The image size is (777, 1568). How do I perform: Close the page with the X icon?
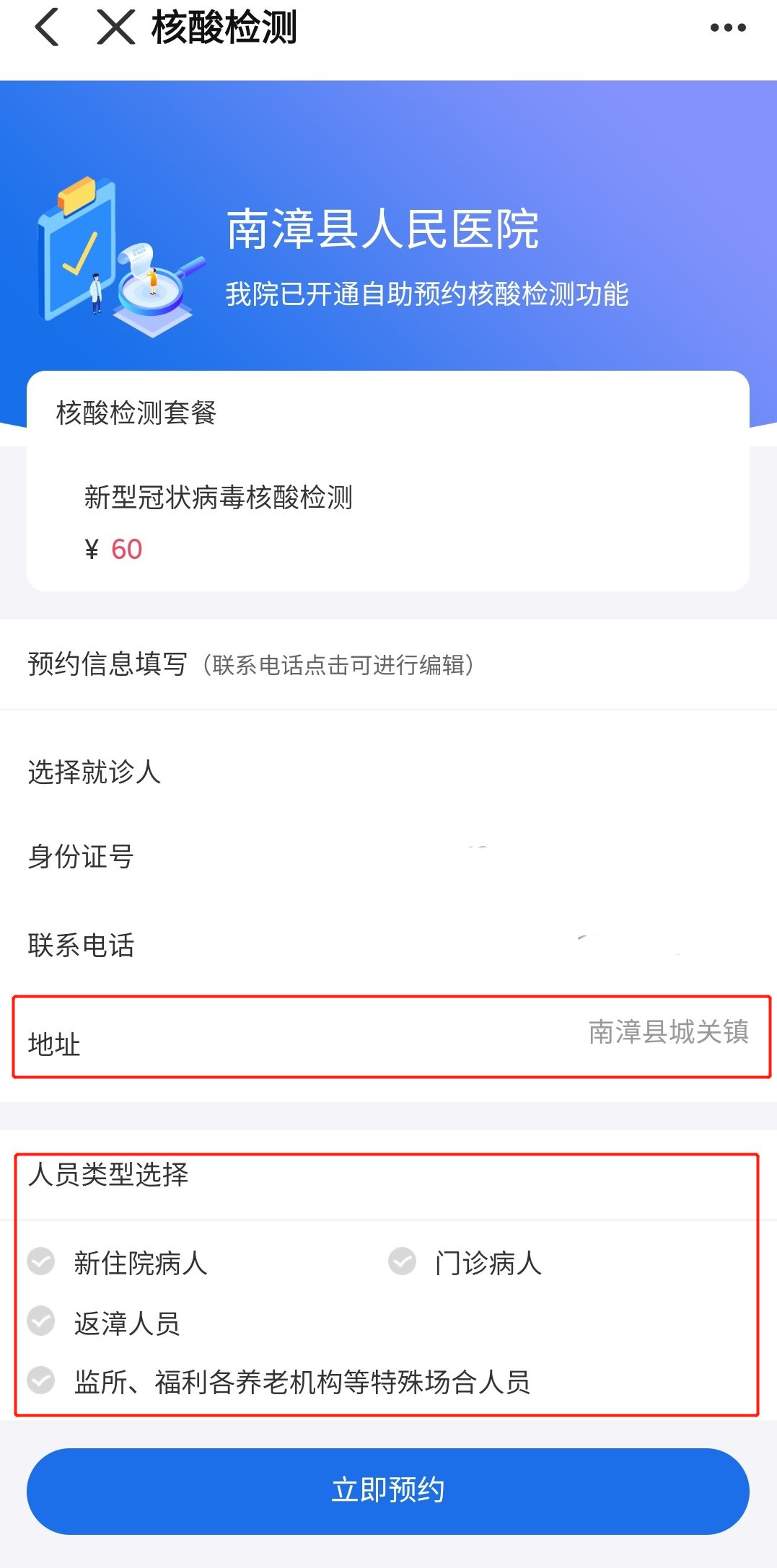115,28
